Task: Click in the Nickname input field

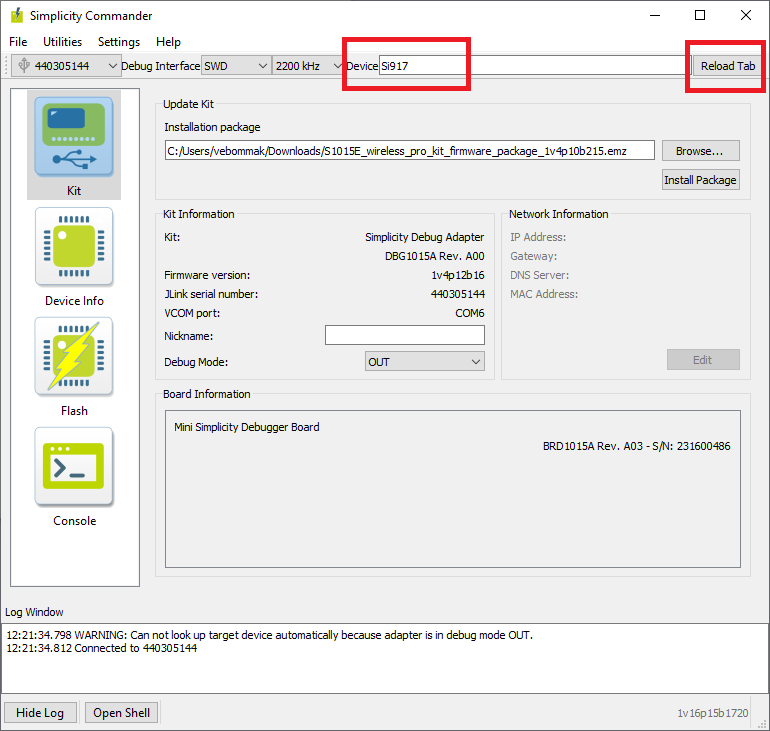Action: pyautogui.click(x=404, y=336)
